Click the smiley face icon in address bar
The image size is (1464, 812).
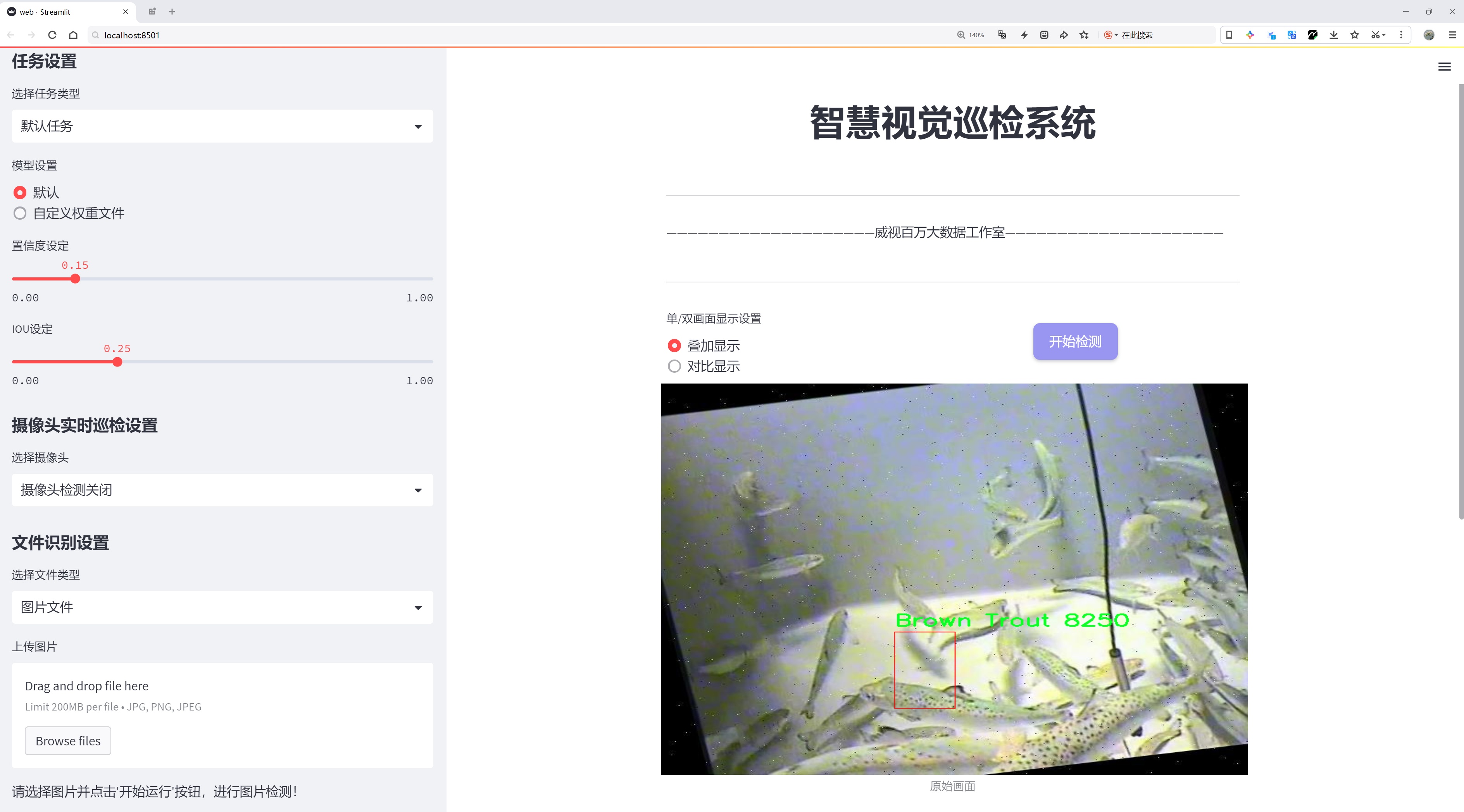[1044, 34]
